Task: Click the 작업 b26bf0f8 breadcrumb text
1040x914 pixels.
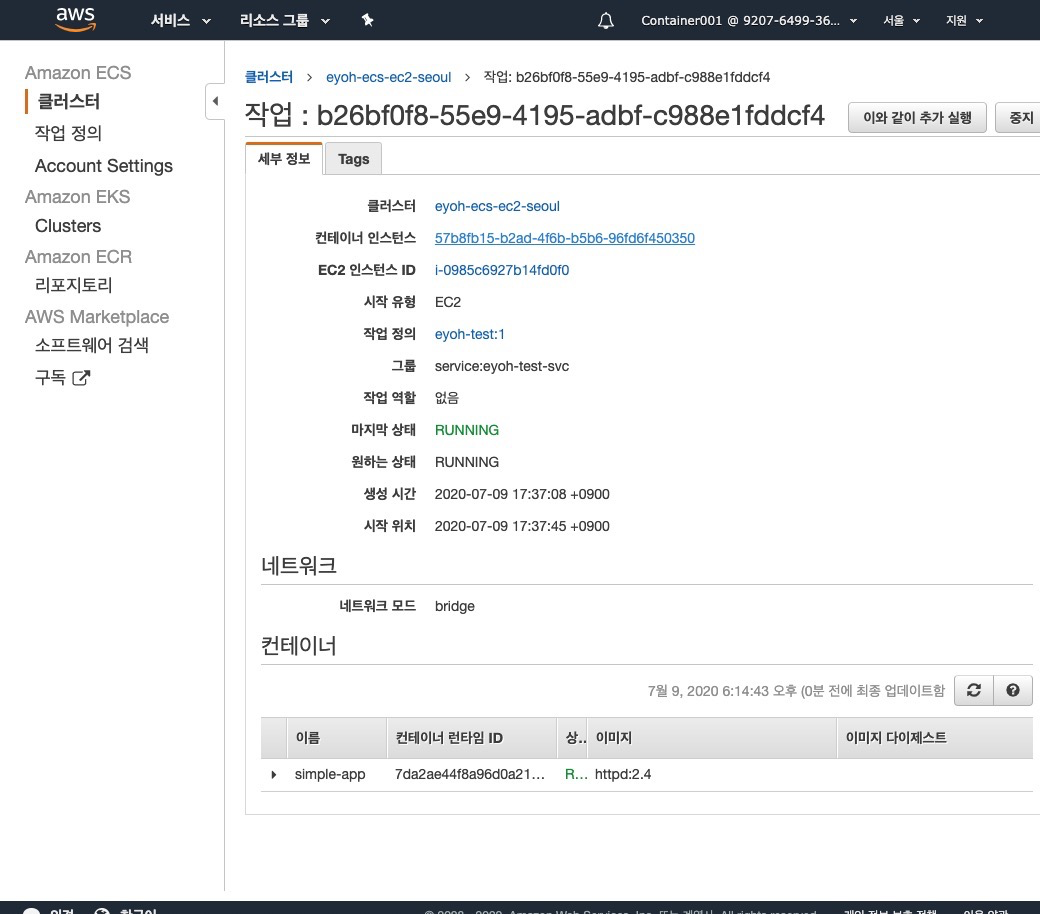Action: click(627, 77)
